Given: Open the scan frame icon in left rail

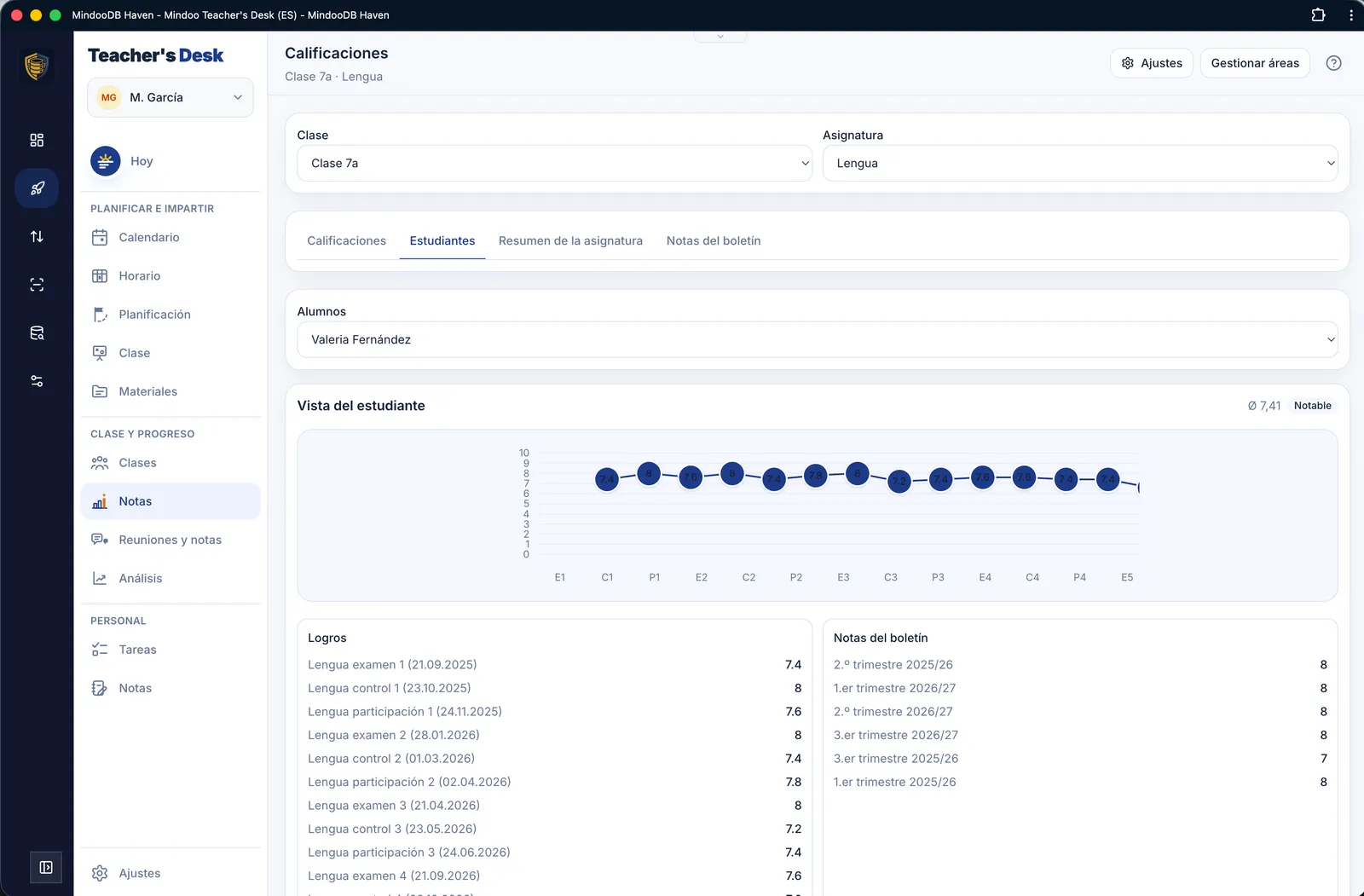Looking at the screenshot, I should [x=37, y=285].
